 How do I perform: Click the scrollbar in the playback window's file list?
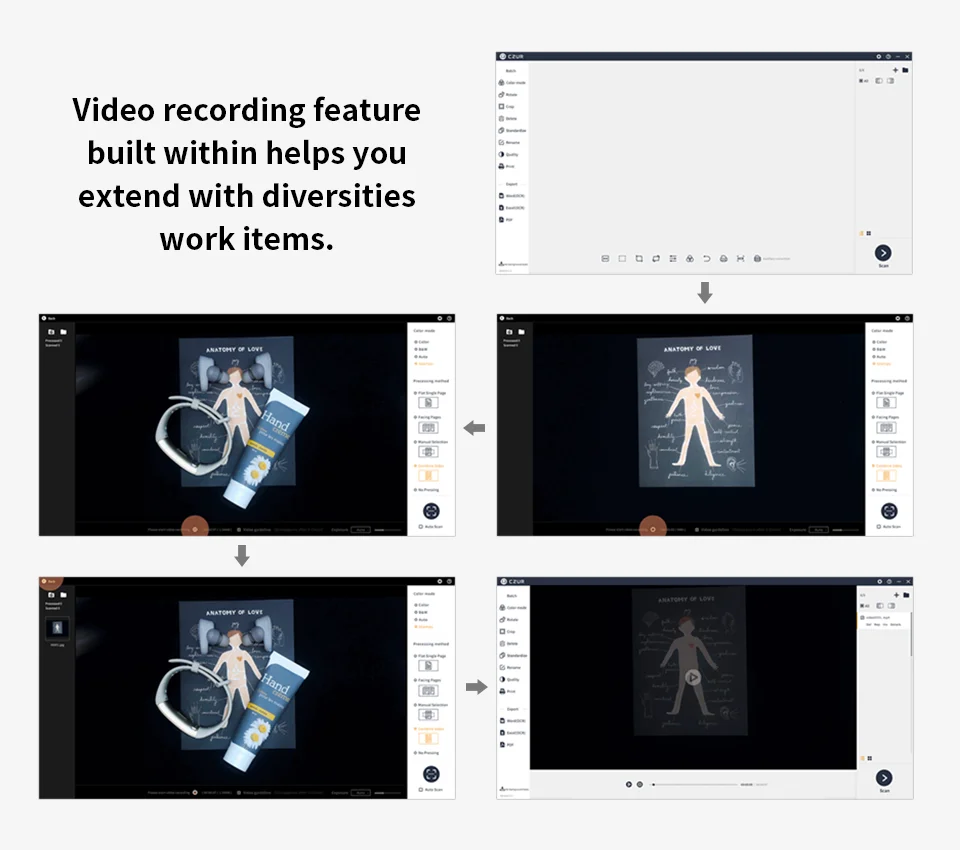910,634
